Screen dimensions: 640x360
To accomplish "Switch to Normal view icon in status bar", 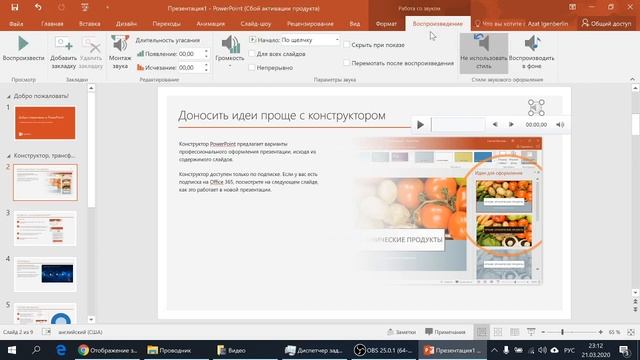I will (x=482, y=332).
